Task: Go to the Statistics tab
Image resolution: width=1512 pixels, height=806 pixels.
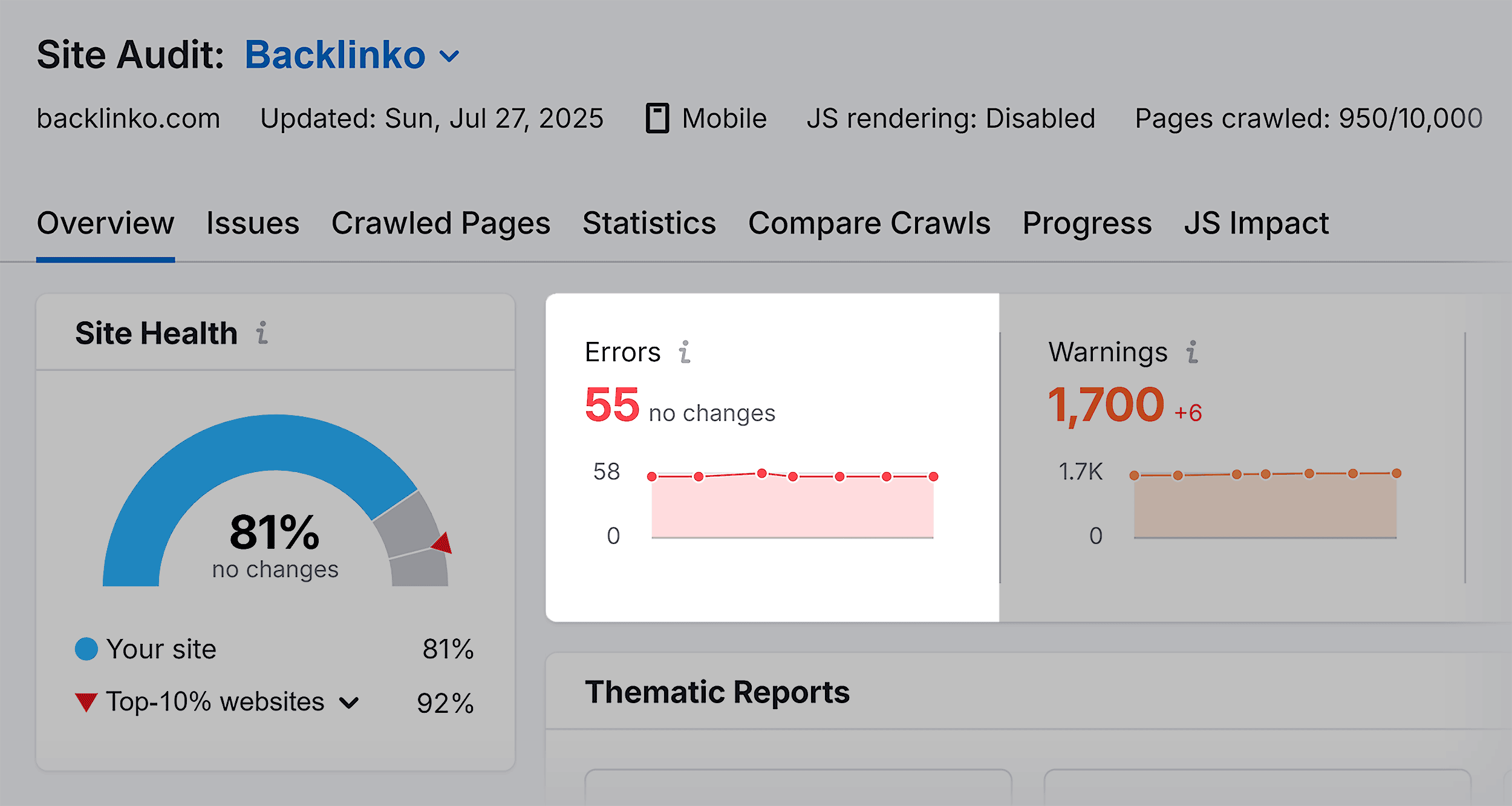Action: (x=649, y=223)
